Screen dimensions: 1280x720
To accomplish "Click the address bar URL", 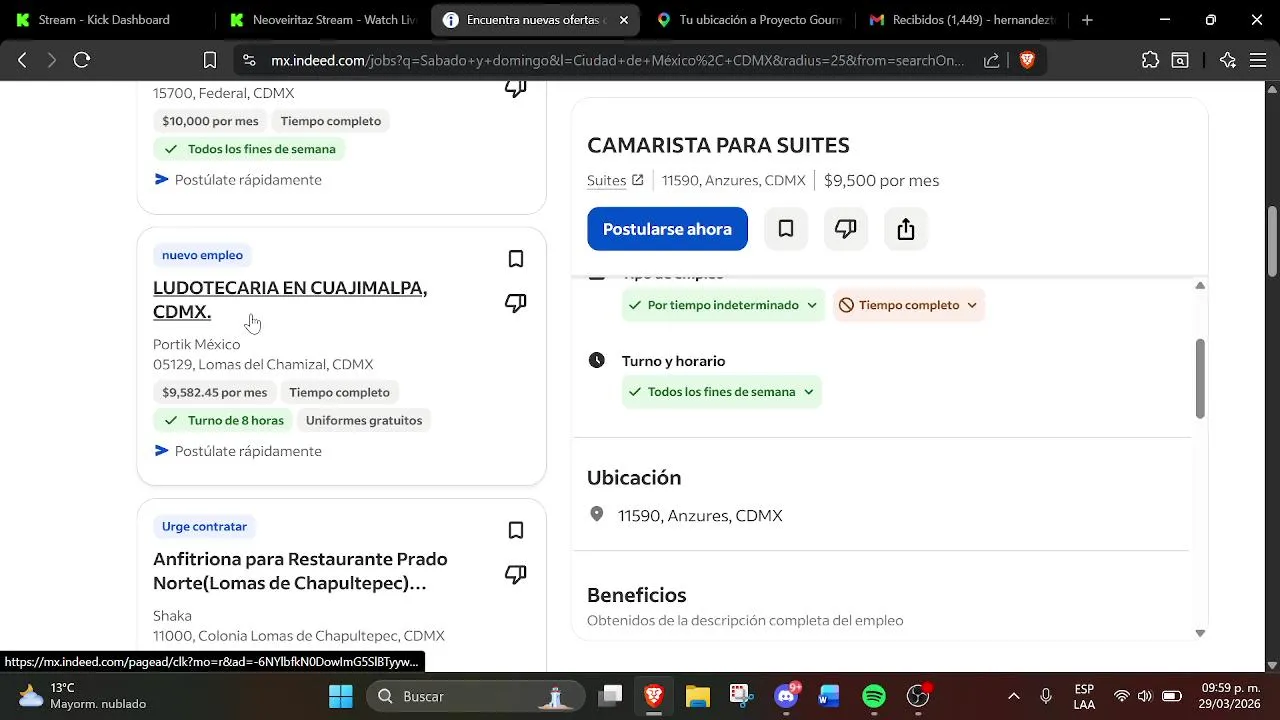I will click(x=617, y=60).
